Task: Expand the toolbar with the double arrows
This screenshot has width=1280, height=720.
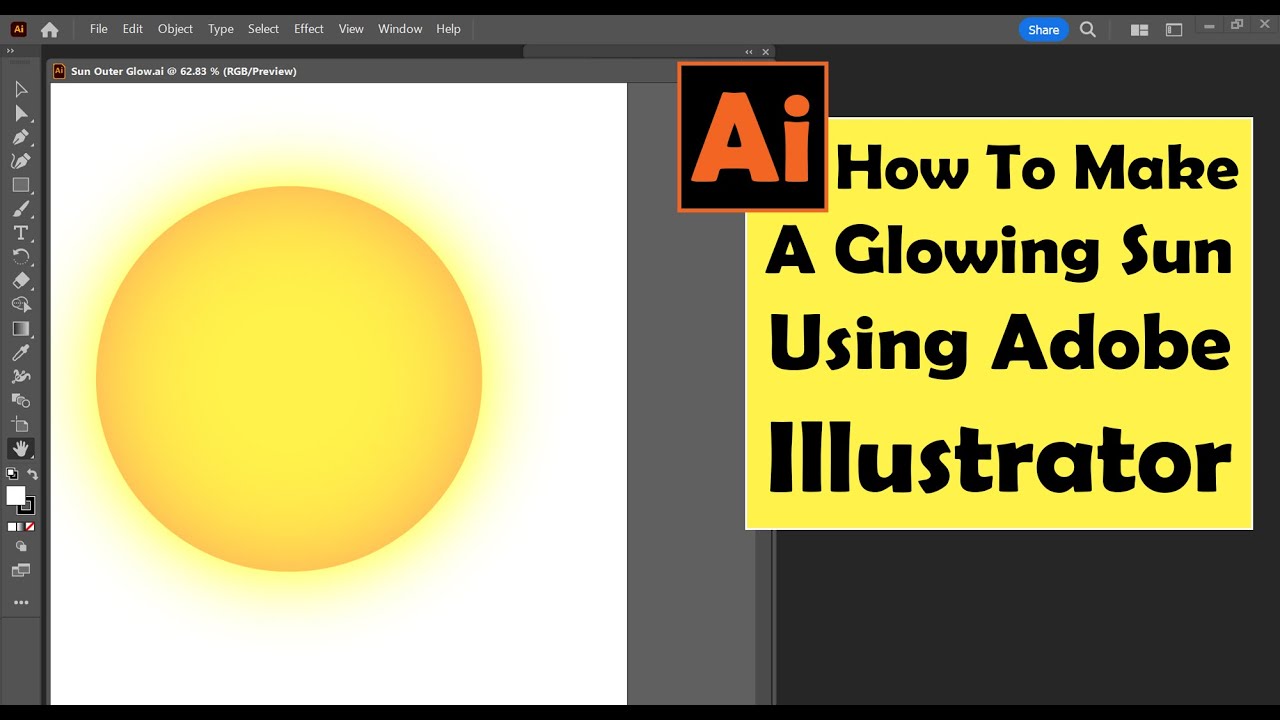Action: click(11, 52)
